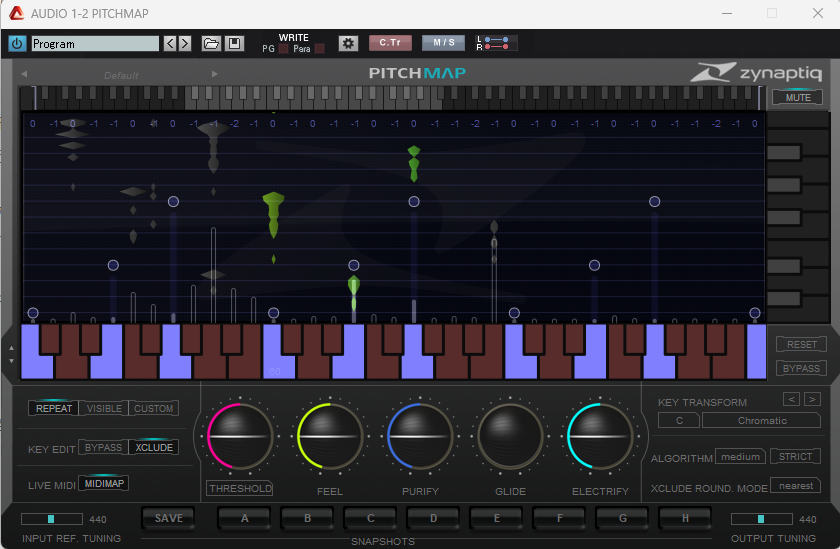This screenshot has width=840, height=549.
Task: Click the PURIFY knob
Action: pyautogui.click(x=420, y=436)
